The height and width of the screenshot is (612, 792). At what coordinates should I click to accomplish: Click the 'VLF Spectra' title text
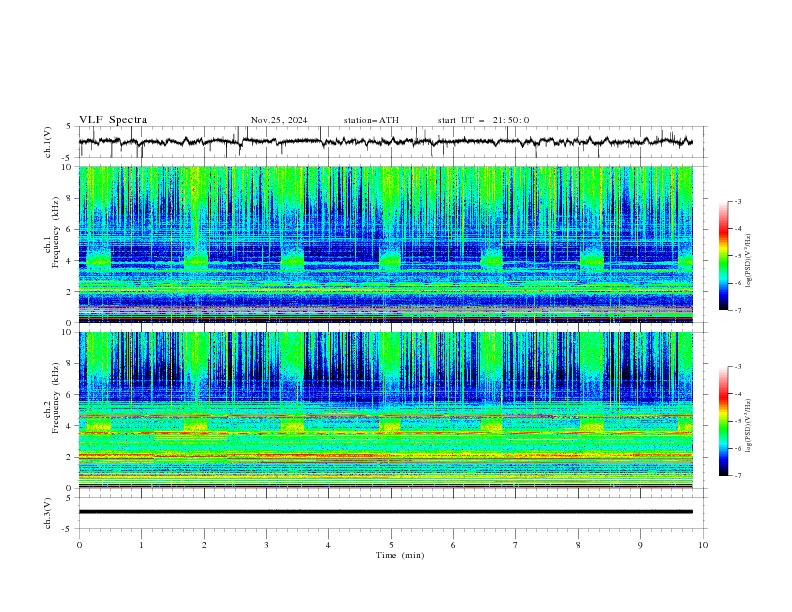point(113,120)
